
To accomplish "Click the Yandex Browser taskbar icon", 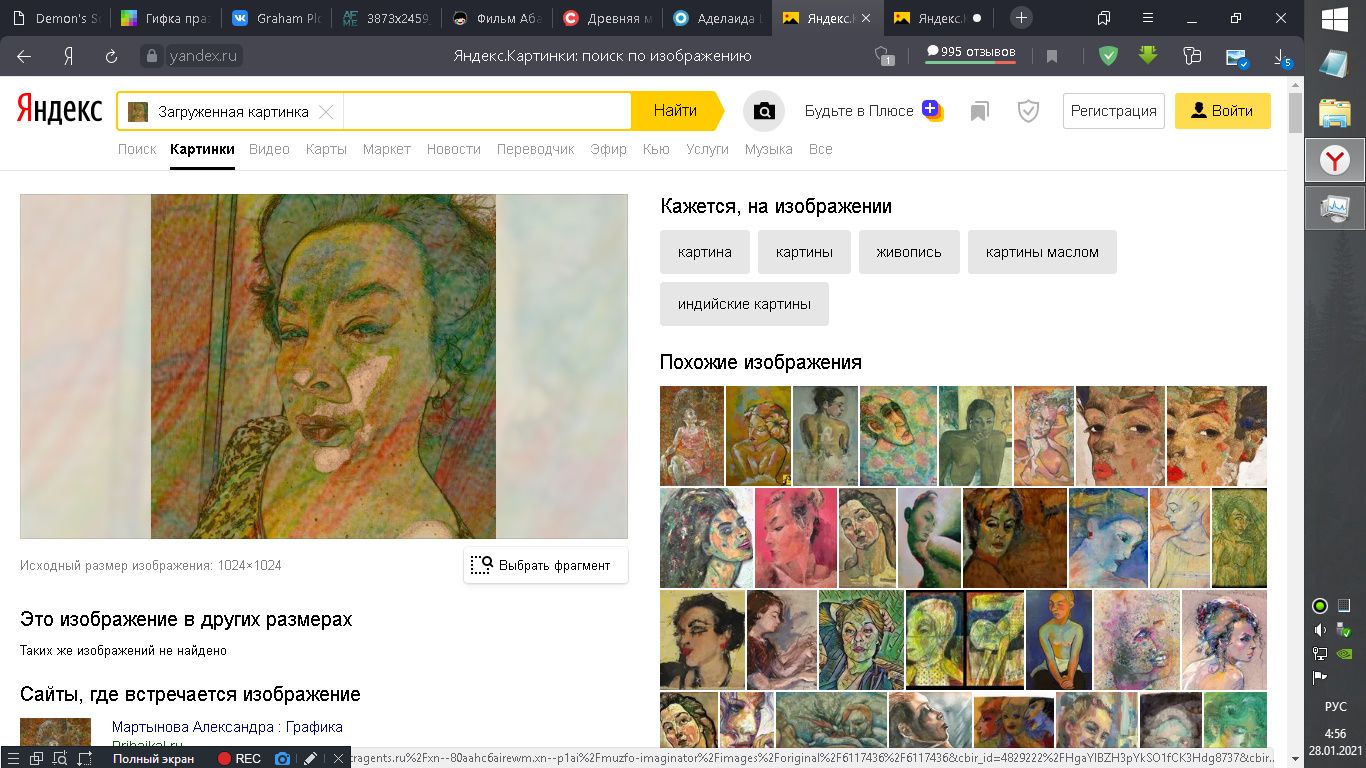I will [x=1335, y=160].
